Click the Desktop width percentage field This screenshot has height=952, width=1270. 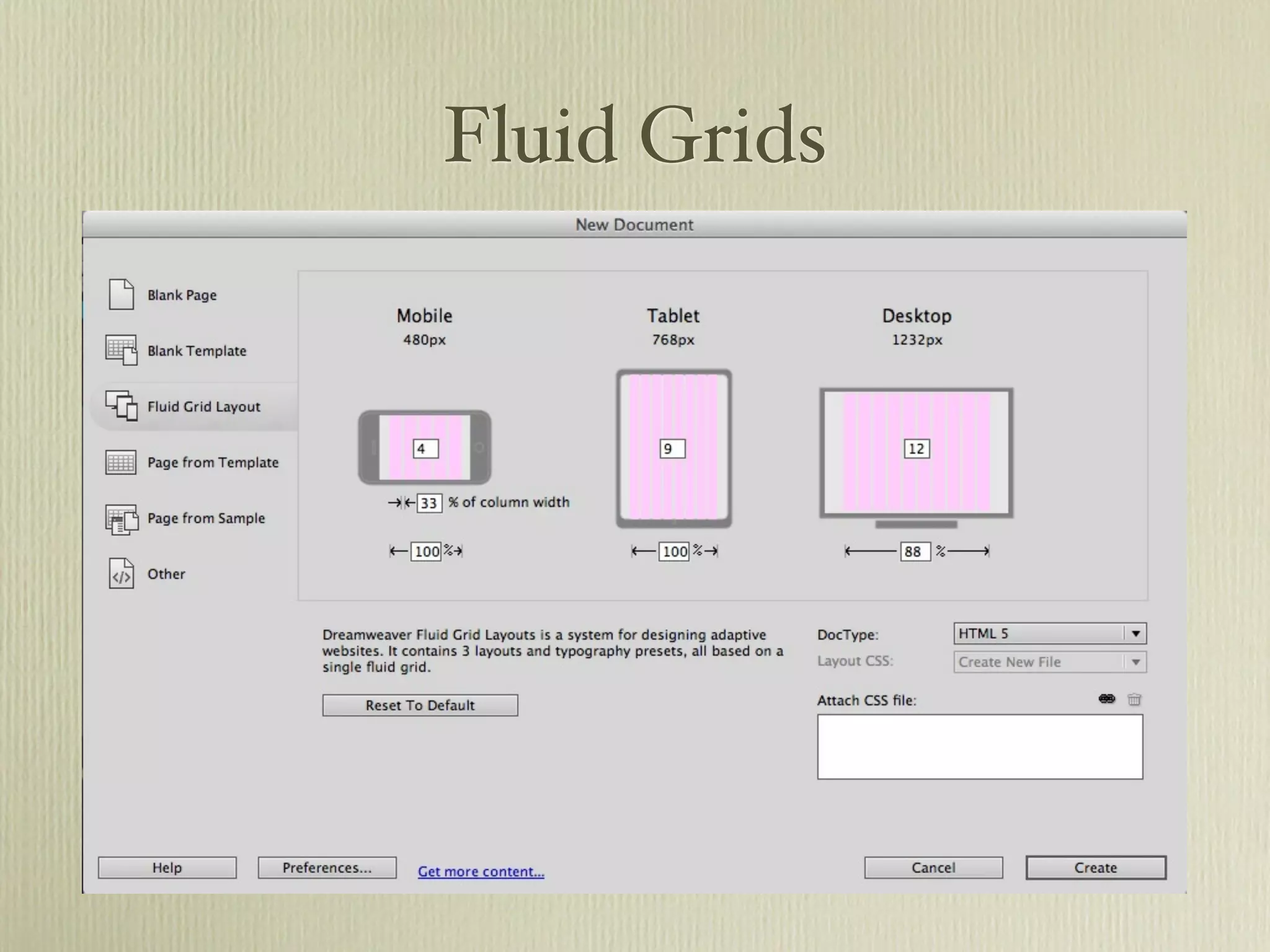coord(915,552)
